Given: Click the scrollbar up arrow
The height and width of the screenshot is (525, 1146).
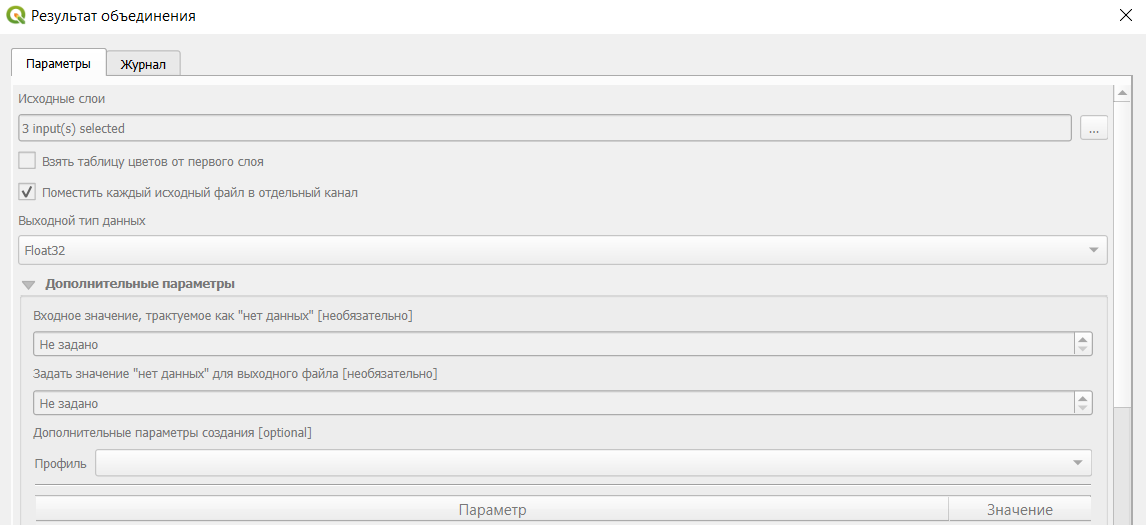Looking at the screenshot, I should [1121, 93].
